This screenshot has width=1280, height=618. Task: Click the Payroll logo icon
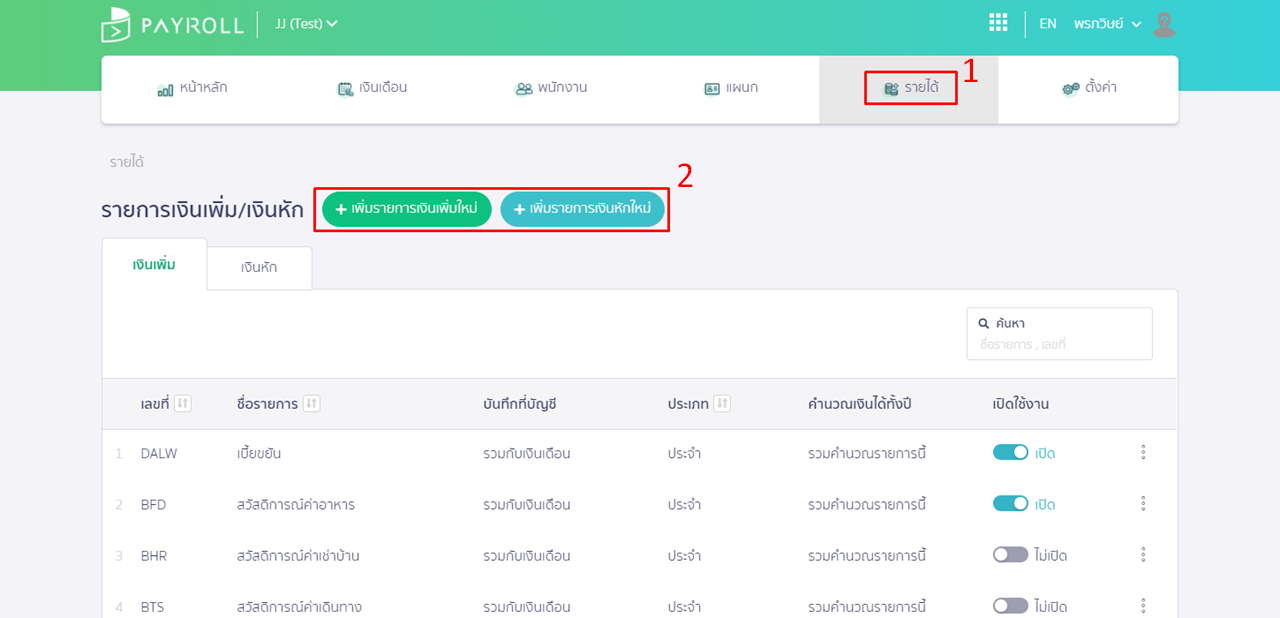coord(116,24)
